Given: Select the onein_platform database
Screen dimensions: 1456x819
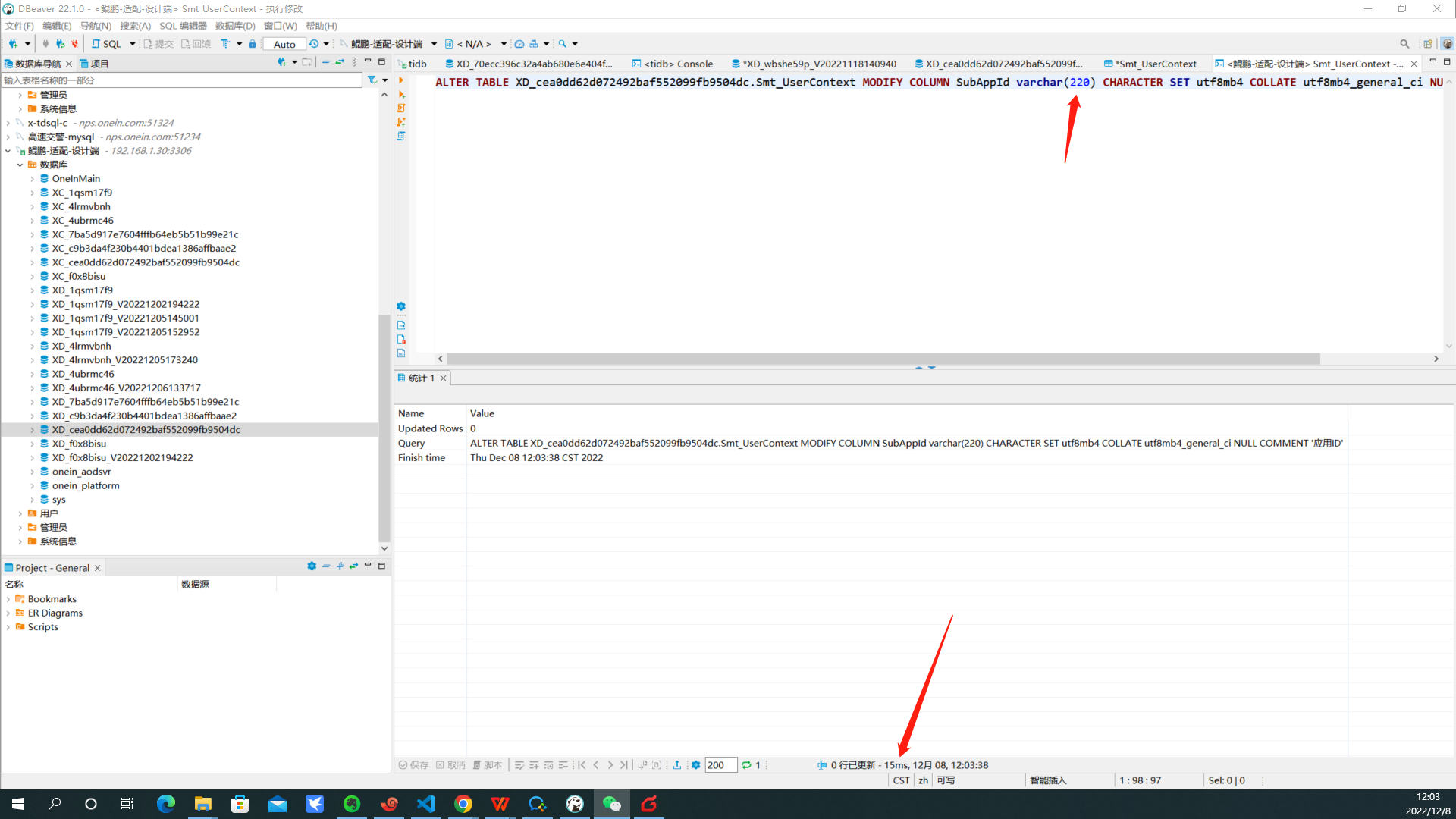Looking at the screenshot, I should pos(85,485).
